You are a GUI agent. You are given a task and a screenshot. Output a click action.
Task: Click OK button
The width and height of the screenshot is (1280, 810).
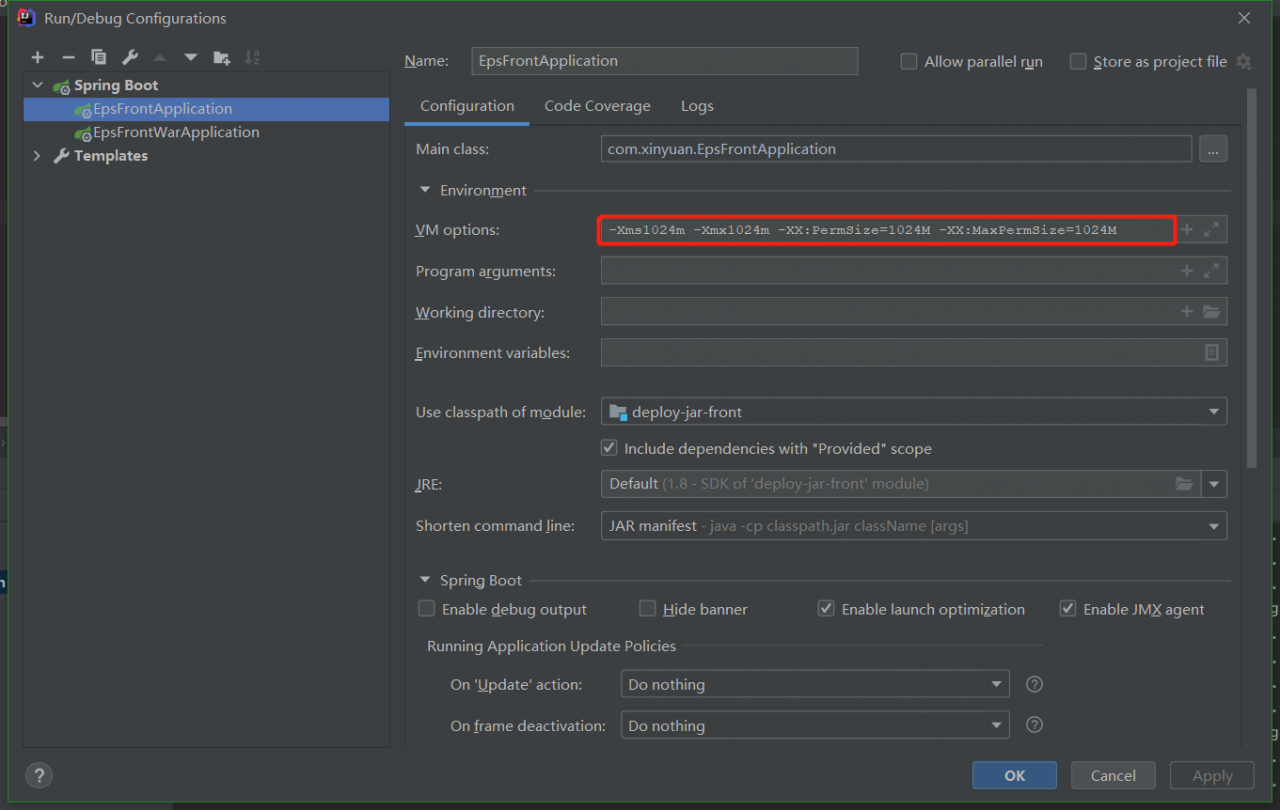1015,776
